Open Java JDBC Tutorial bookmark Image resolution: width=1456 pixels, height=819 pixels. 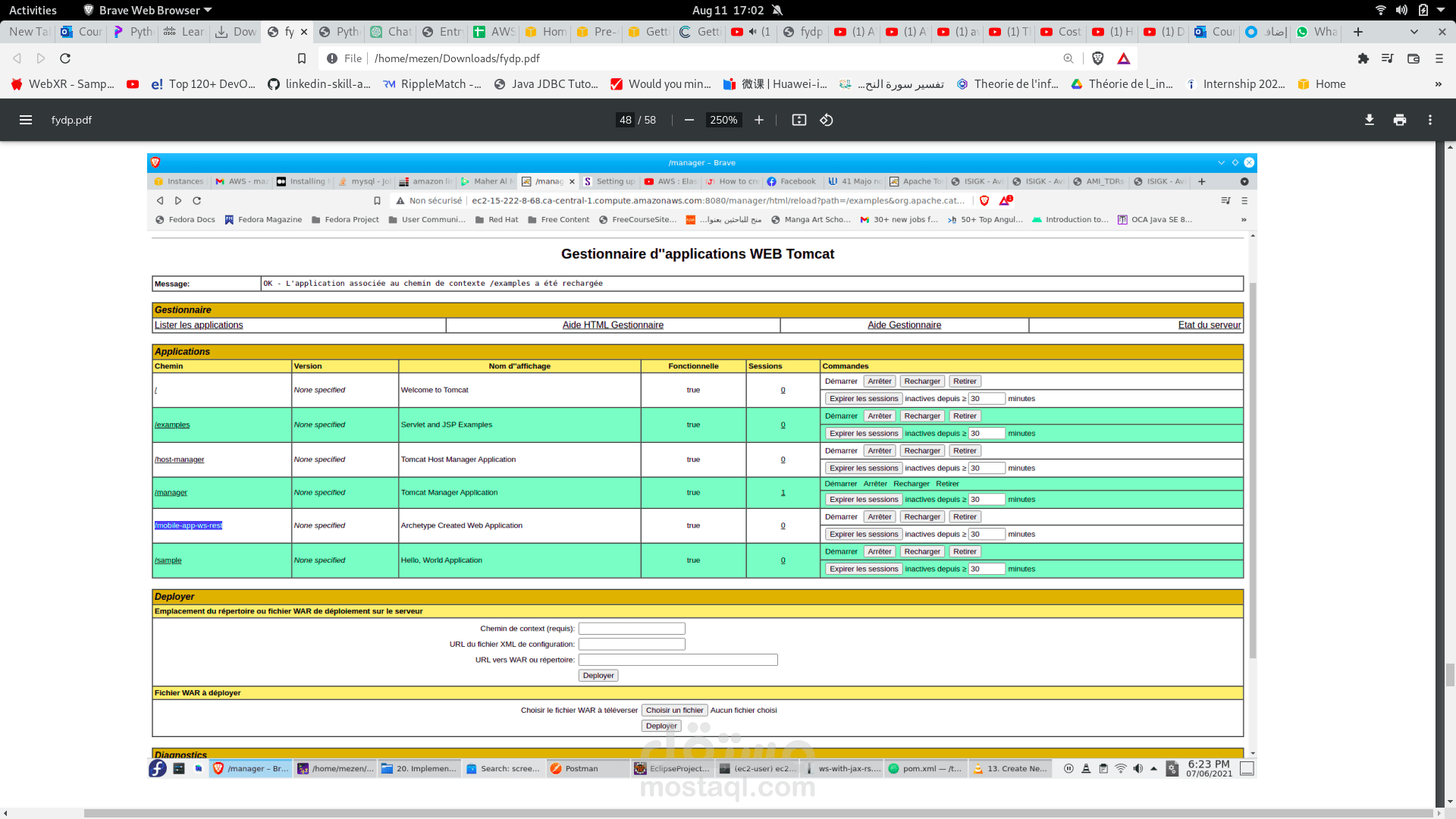[x=546, y=84]
